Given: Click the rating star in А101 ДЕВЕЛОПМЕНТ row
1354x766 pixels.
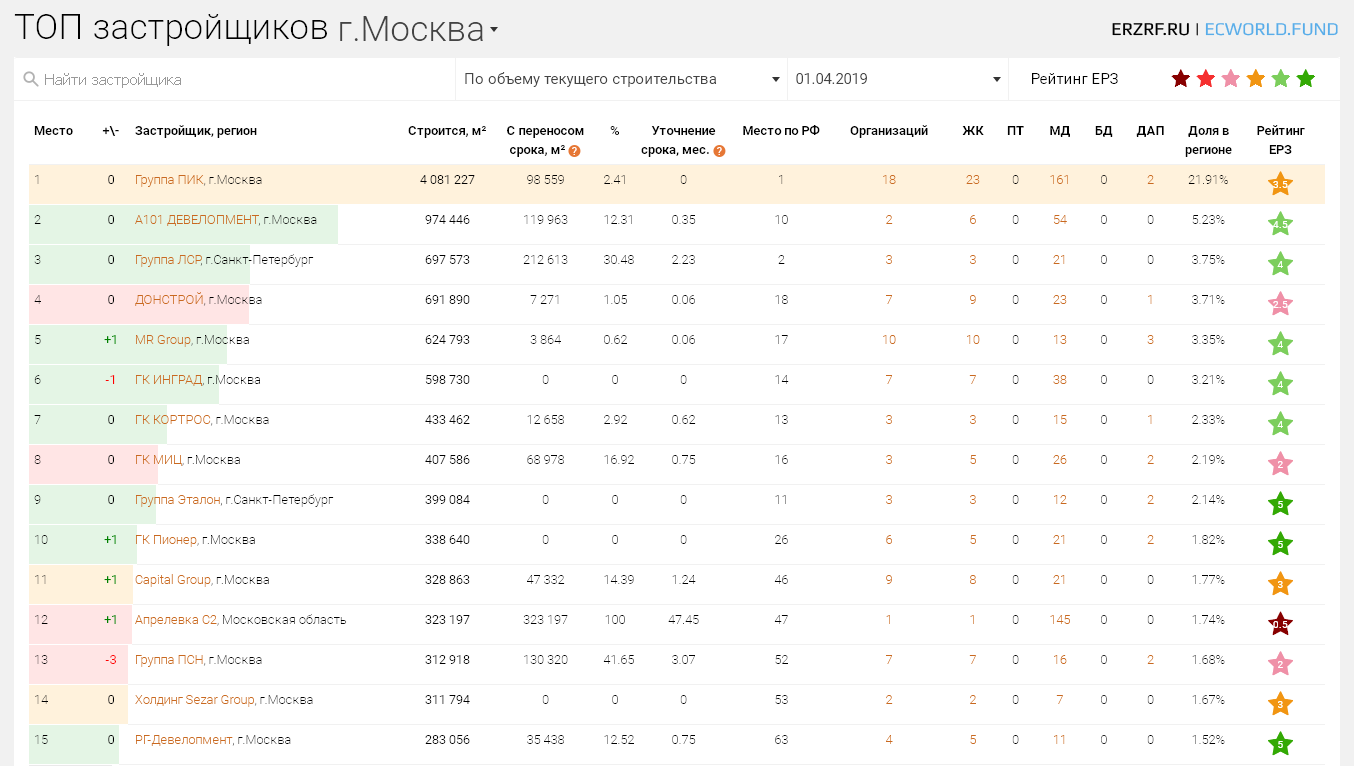Looking at the screenshot, I should point(1281,224).
